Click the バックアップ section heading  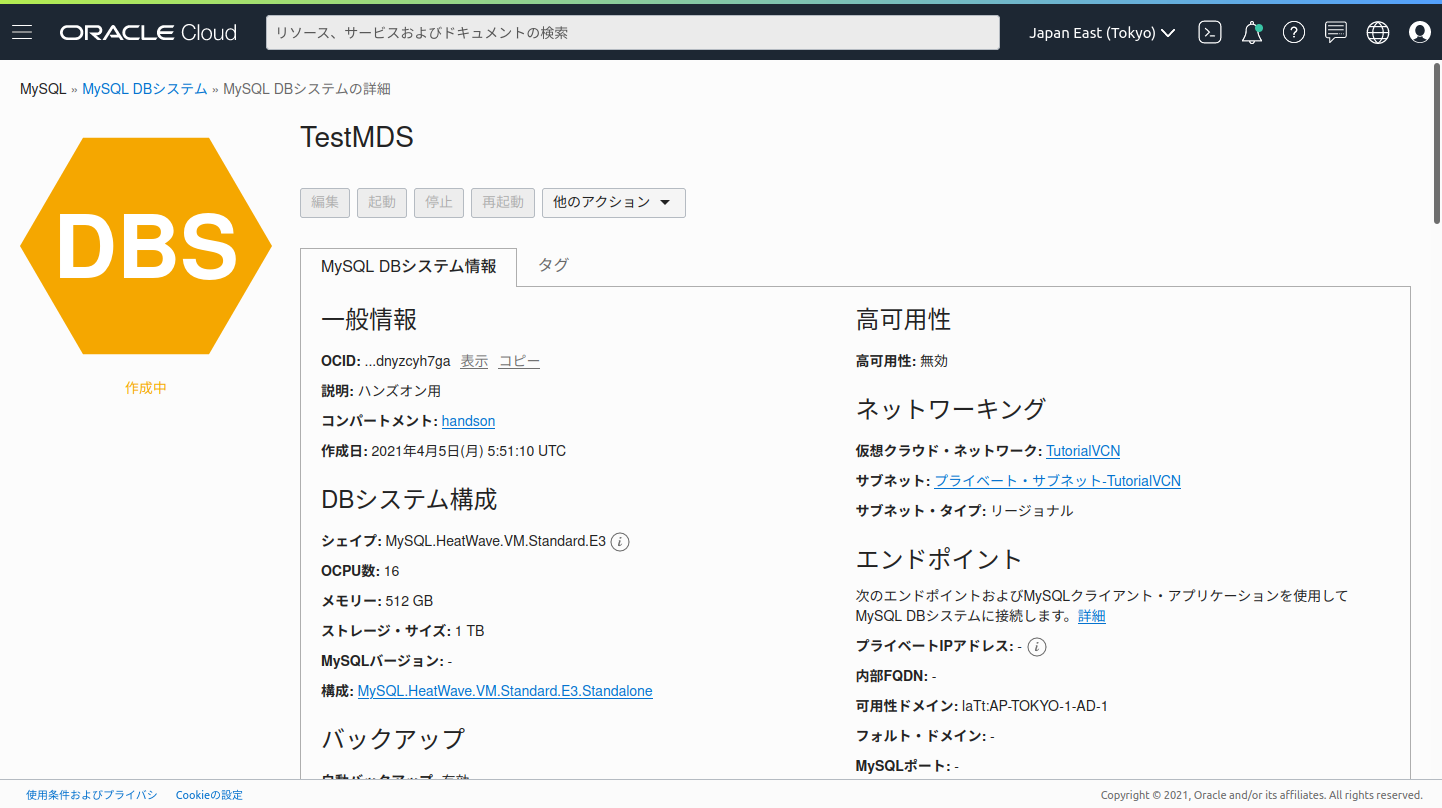click(393, 739)
